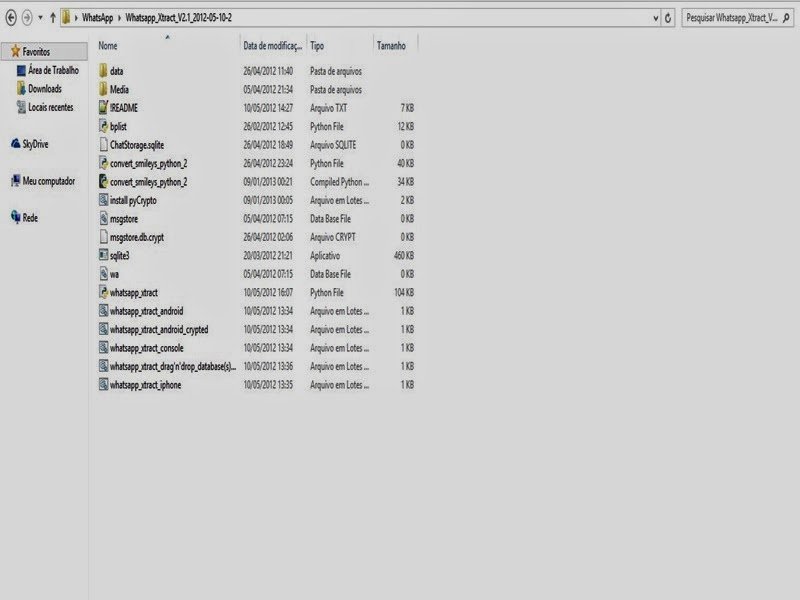Select the msgstore.db.crypt file icon
800x600 pixels.
103,237
